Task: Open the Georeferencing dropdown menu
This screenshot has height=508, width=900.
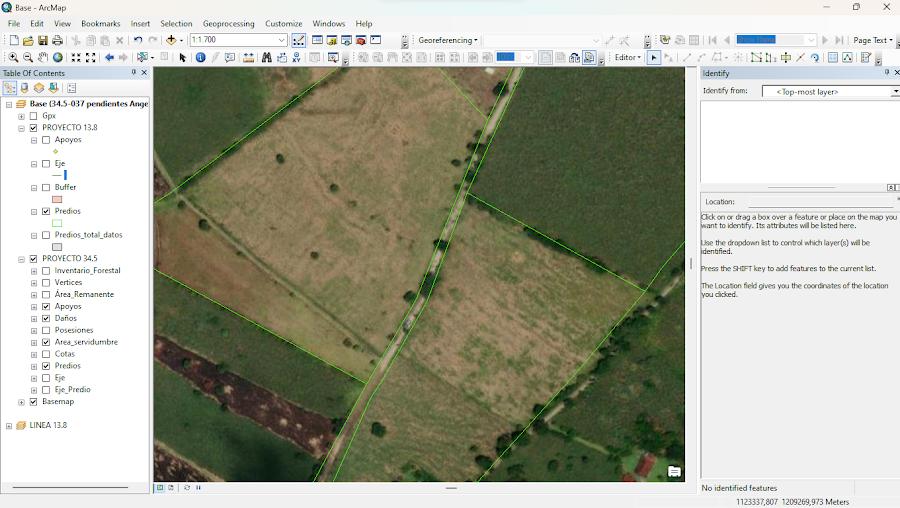Action: (x=448, y=40)
